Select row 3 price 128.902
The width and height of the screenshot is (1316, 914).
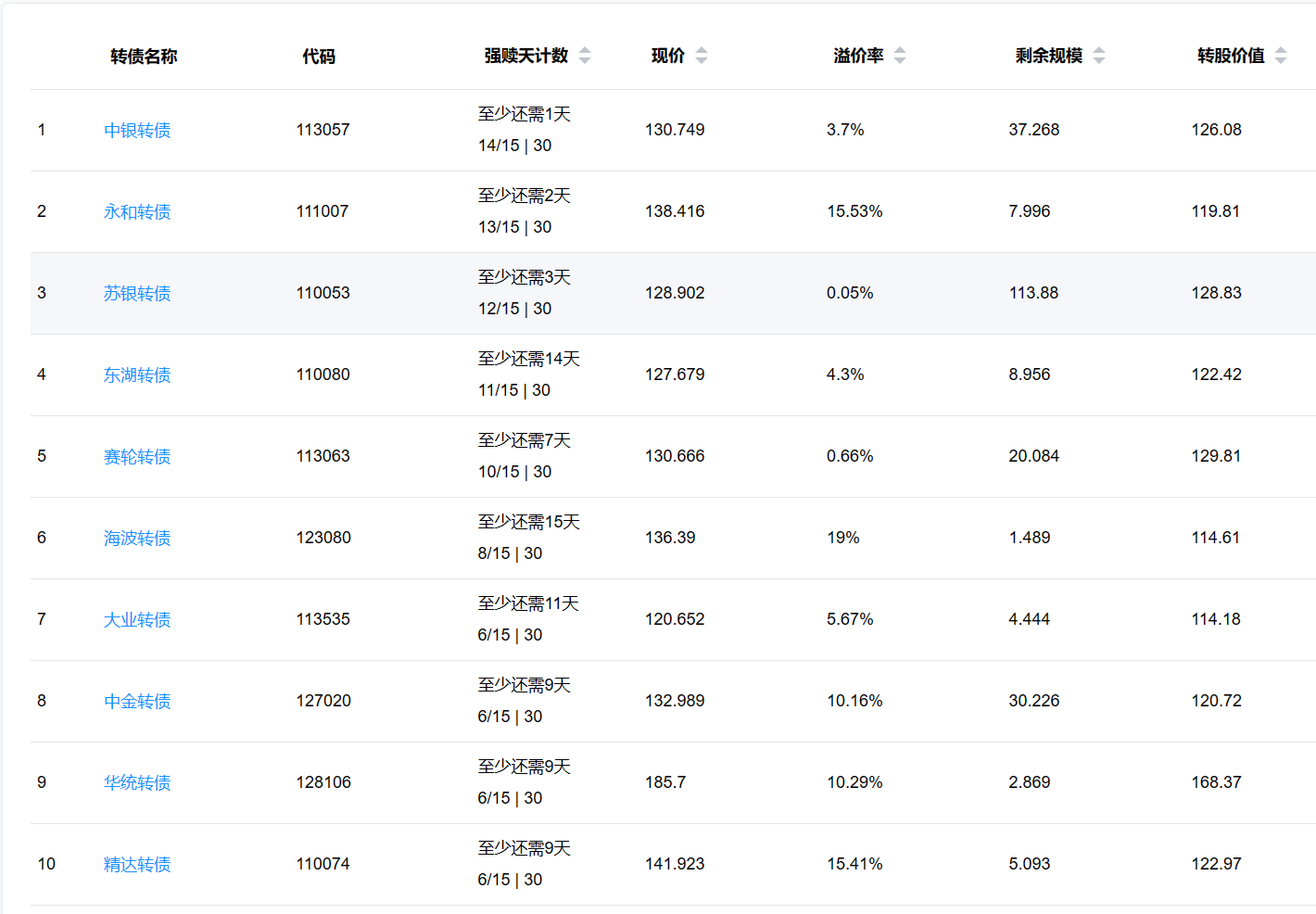(x=675, y=293)
